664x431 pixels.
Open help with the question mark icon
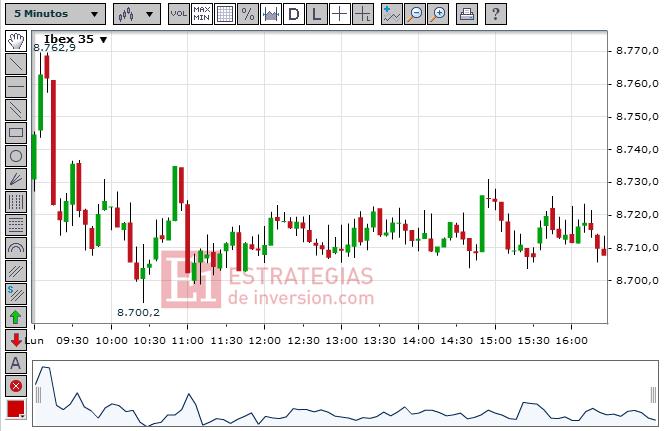click(495, 14)
